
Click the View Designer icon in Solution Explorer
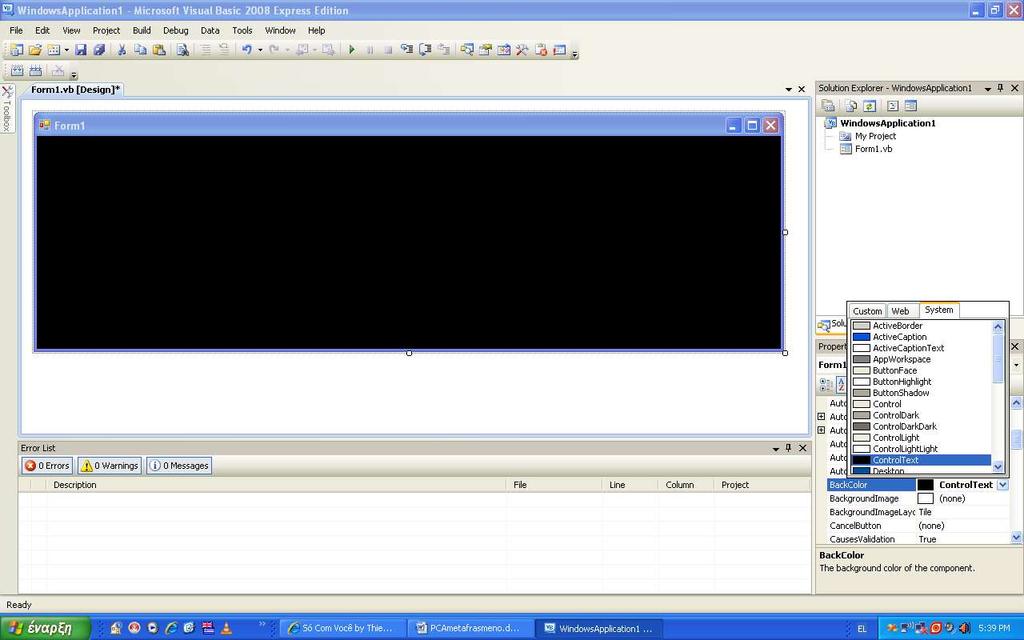coord(911,106)
